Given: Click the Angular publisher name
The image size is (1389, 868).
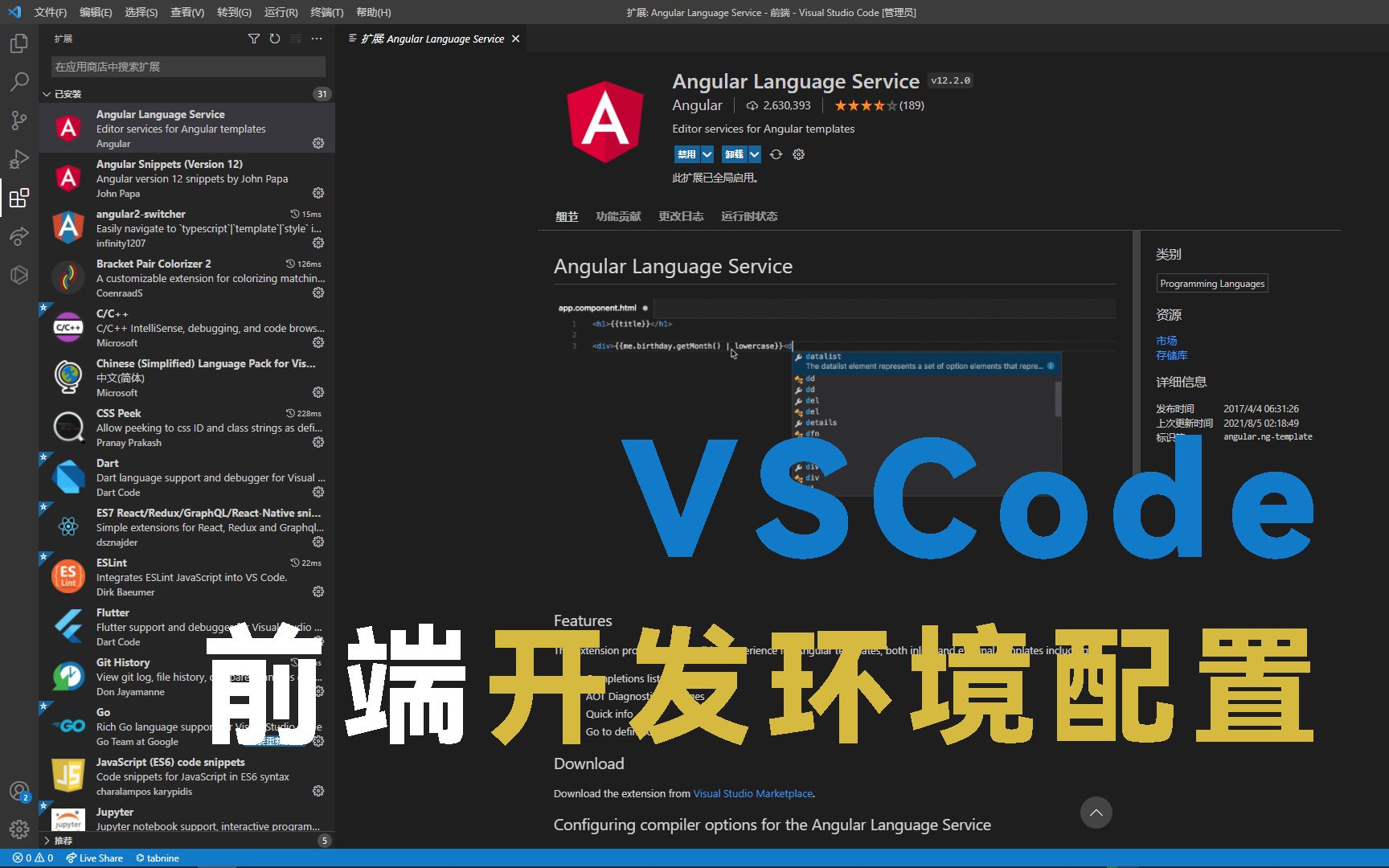Looking at the screenshot, I should coord(697,105).
